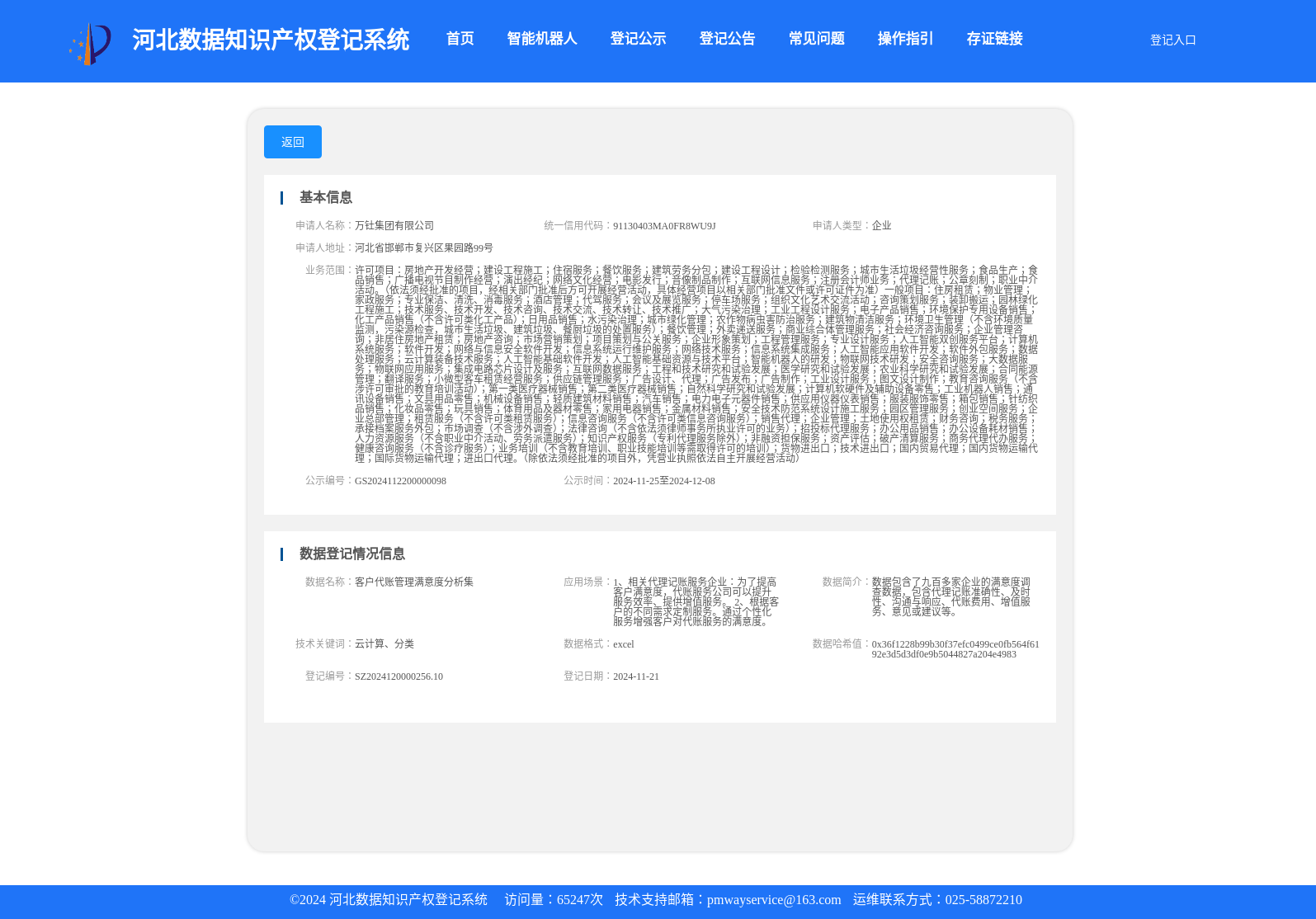The height and width of the screenshot is (919, 1316).
Task: Open the 存证链接 menu item
Action: click(994, 39)
